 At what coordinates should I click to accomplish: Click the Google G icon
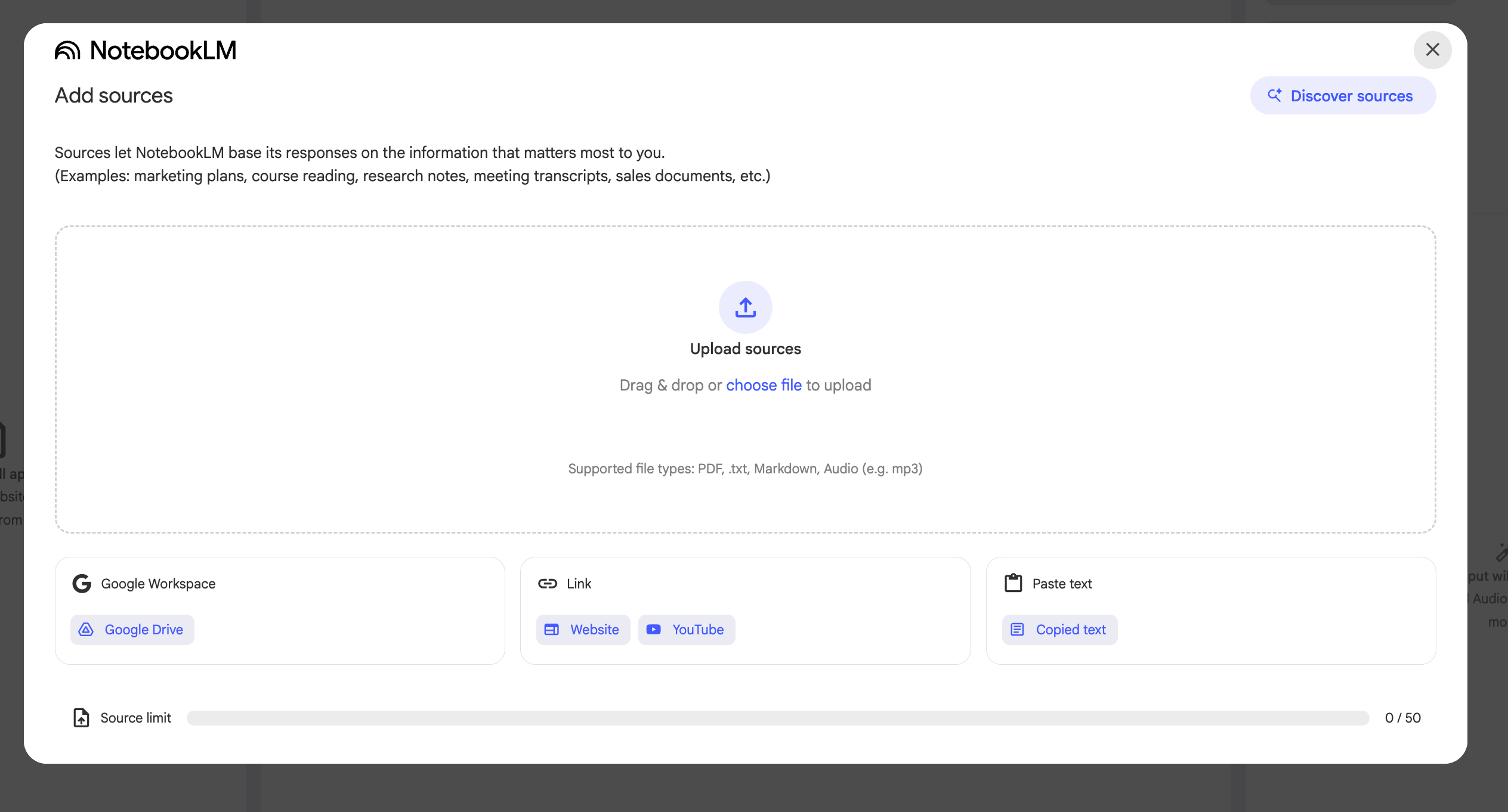(x=82, y=584)
